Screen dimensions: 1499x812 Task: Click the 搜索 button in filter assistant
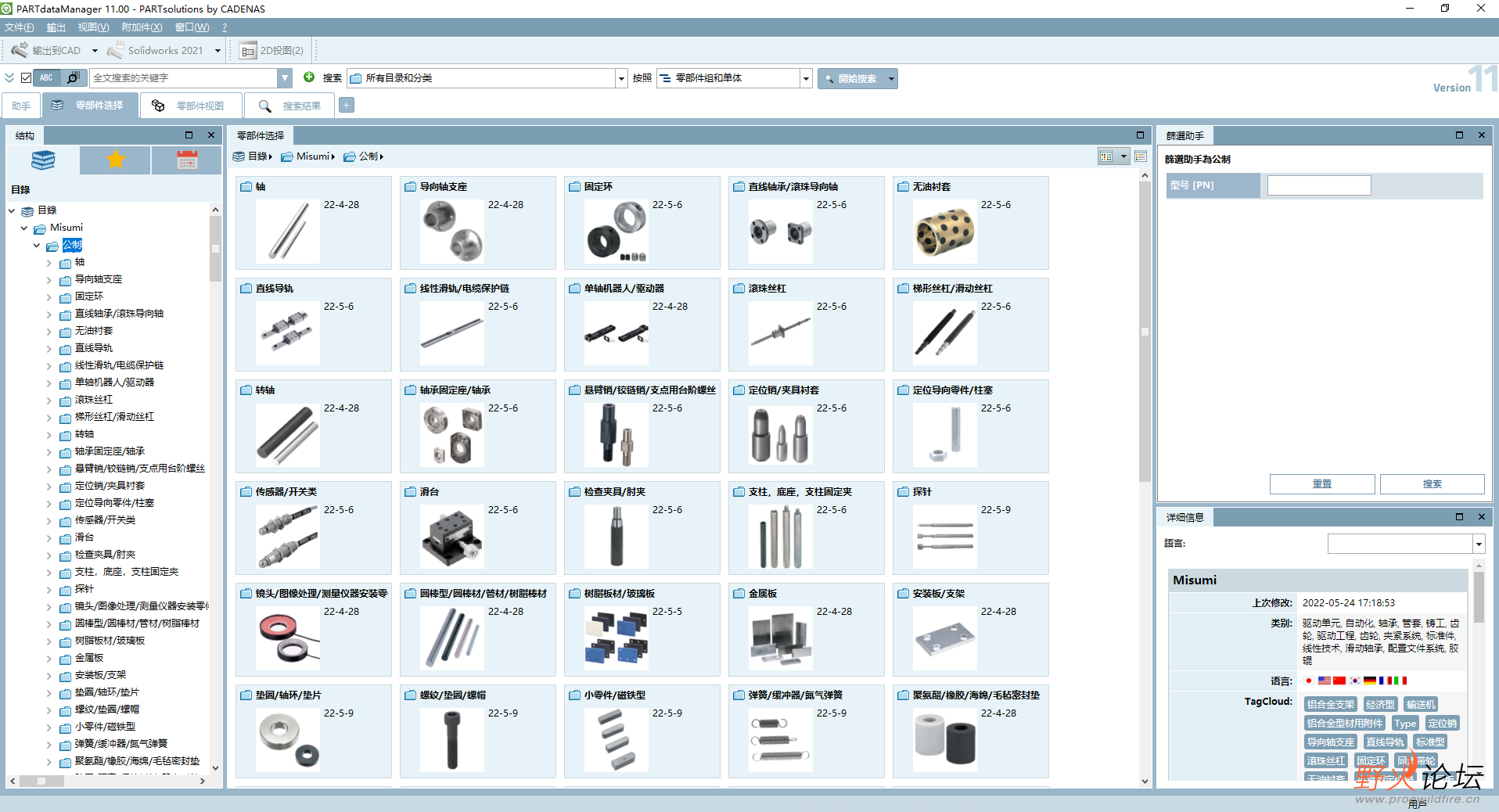[1432, 484]
